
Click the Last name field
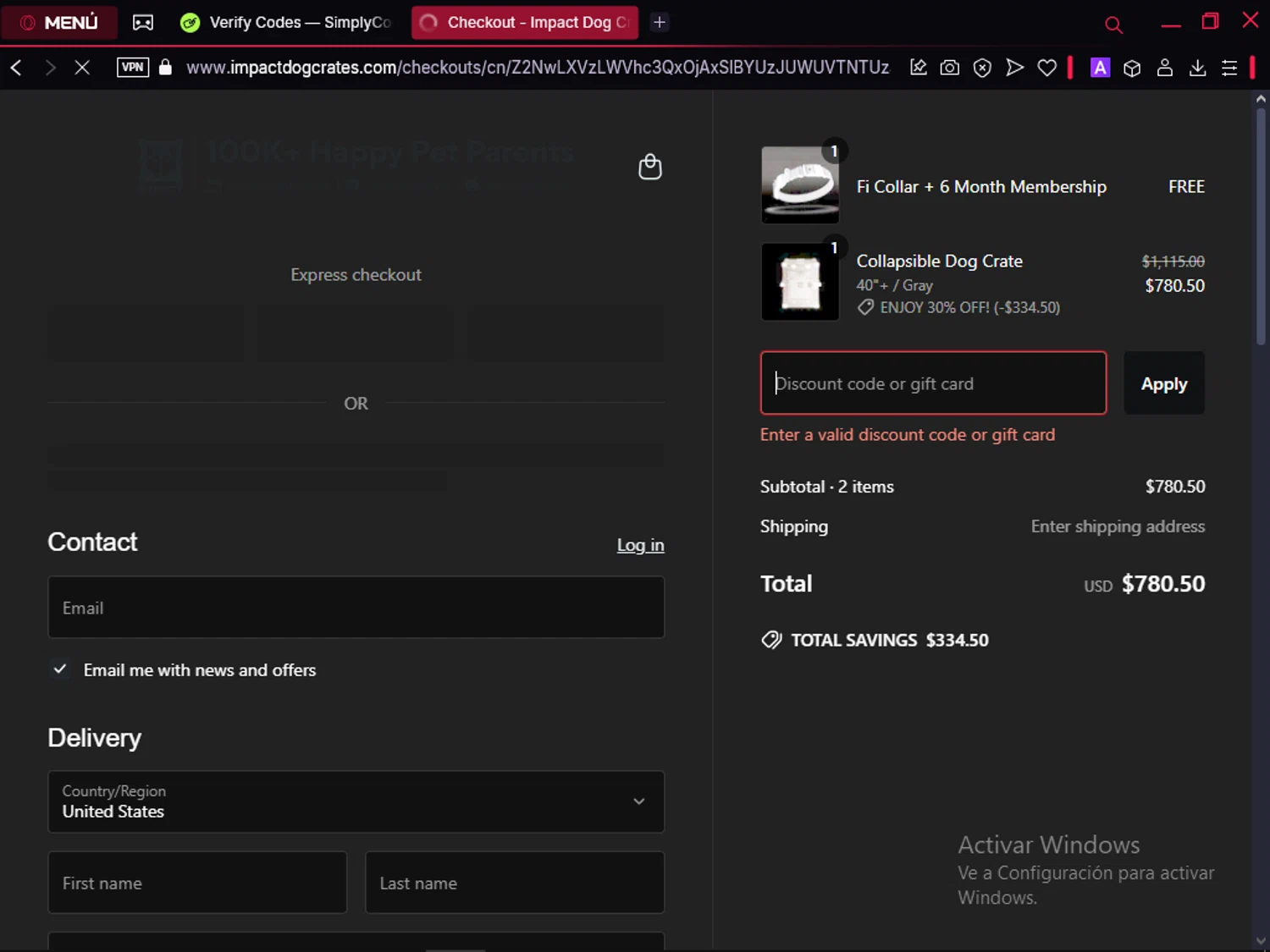pyautogui.click(x=515, y=883)
